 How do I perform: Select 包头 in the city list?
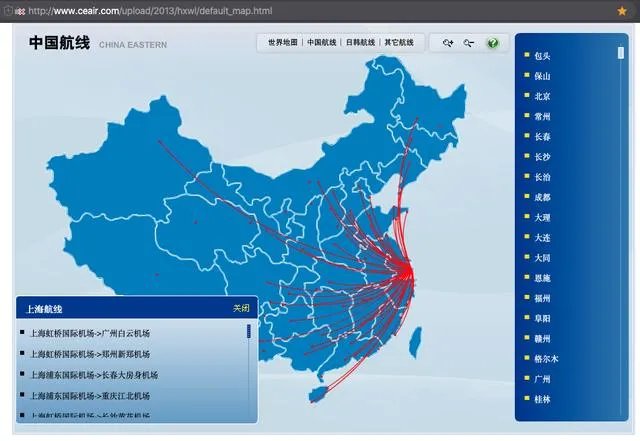tap(542, 56)
